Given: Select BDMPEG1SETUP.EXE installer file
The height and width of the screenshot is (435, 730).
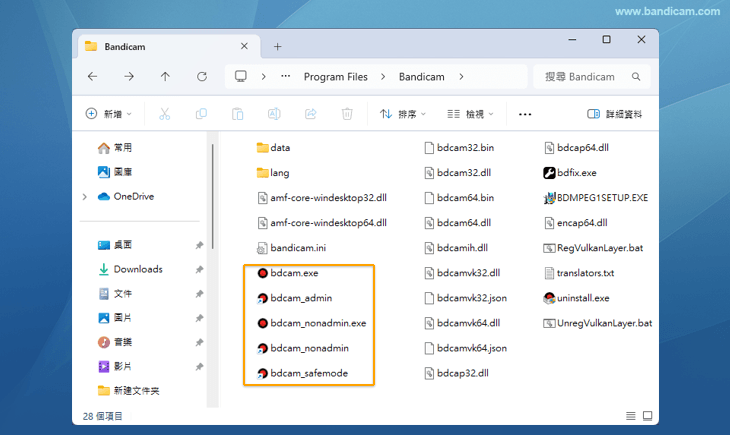Looking at the screenshot, I should click(595, 198).
